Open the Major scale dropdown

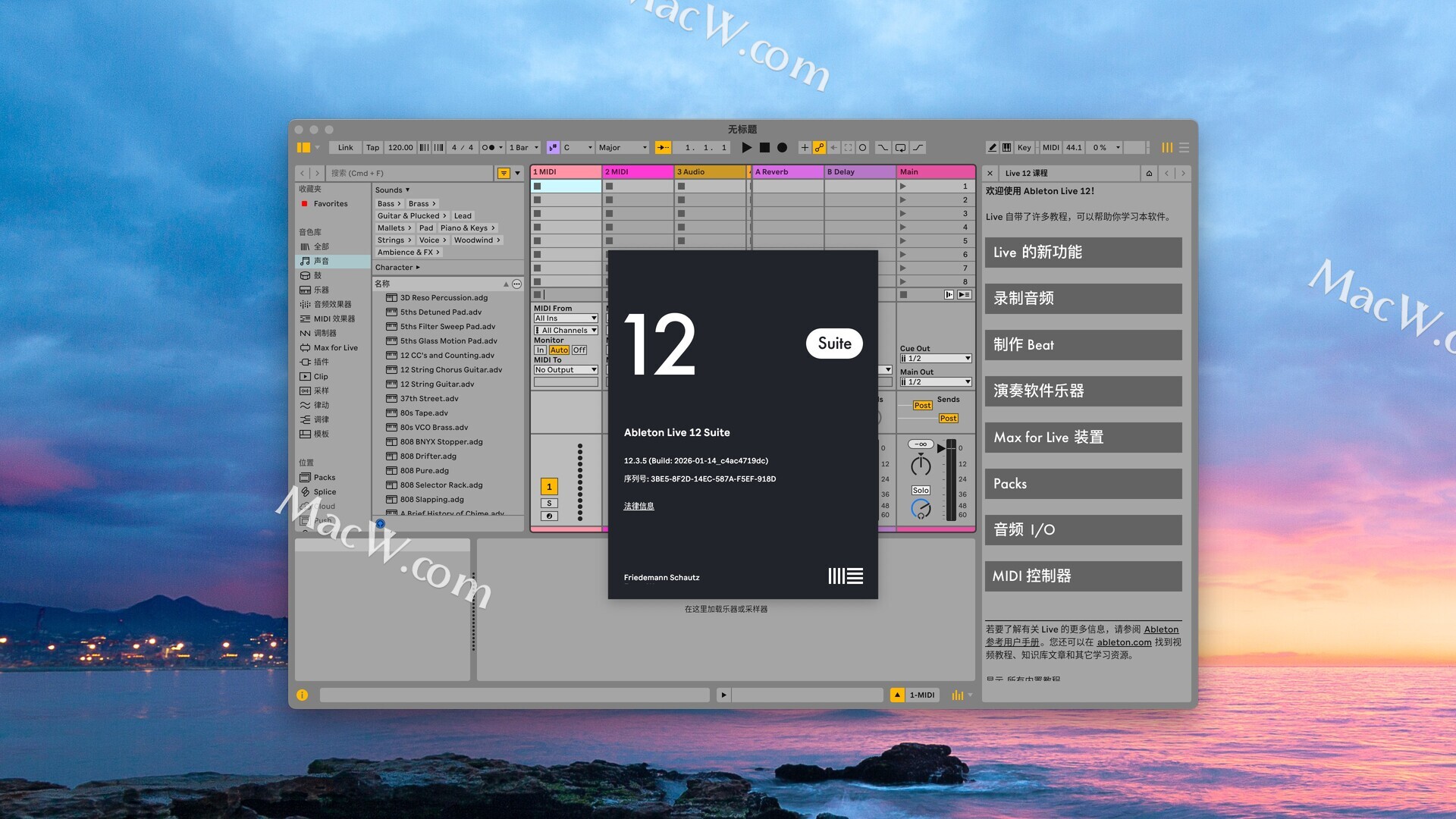pos(623,148)
